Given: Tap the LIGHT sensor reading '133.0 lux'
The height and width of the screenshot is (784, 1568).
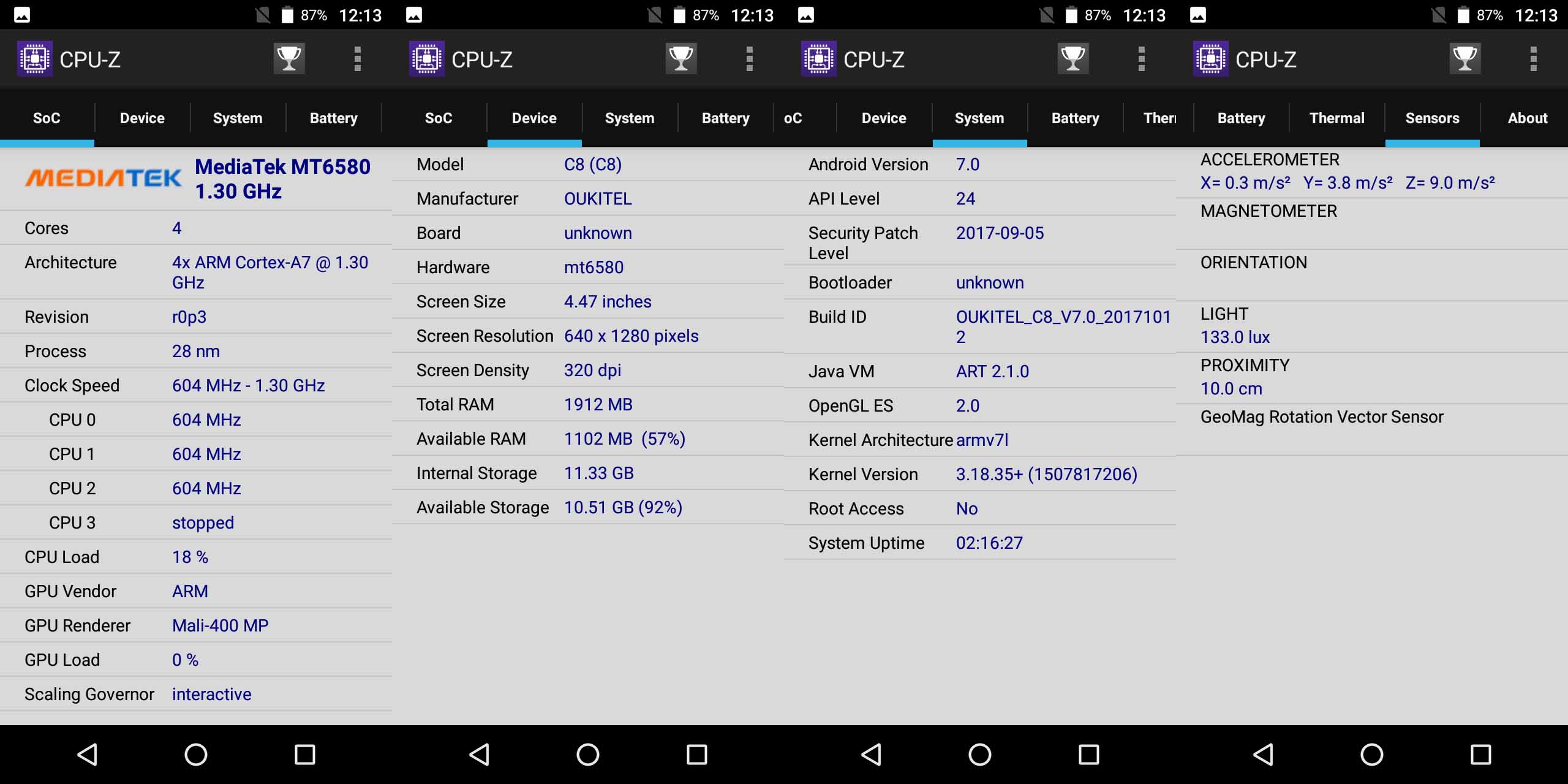Looking at the screenshot, I should (1235, 337).
